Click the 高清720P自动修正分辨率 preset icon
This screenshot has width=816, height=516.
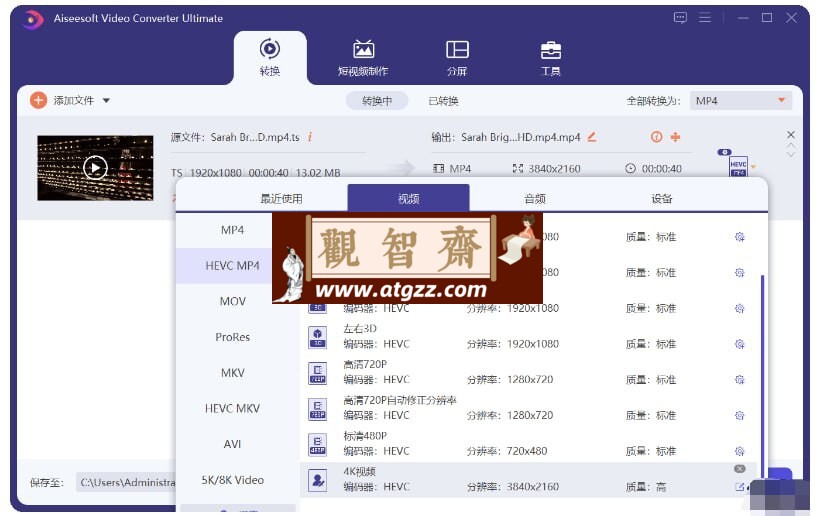(317, 409)
